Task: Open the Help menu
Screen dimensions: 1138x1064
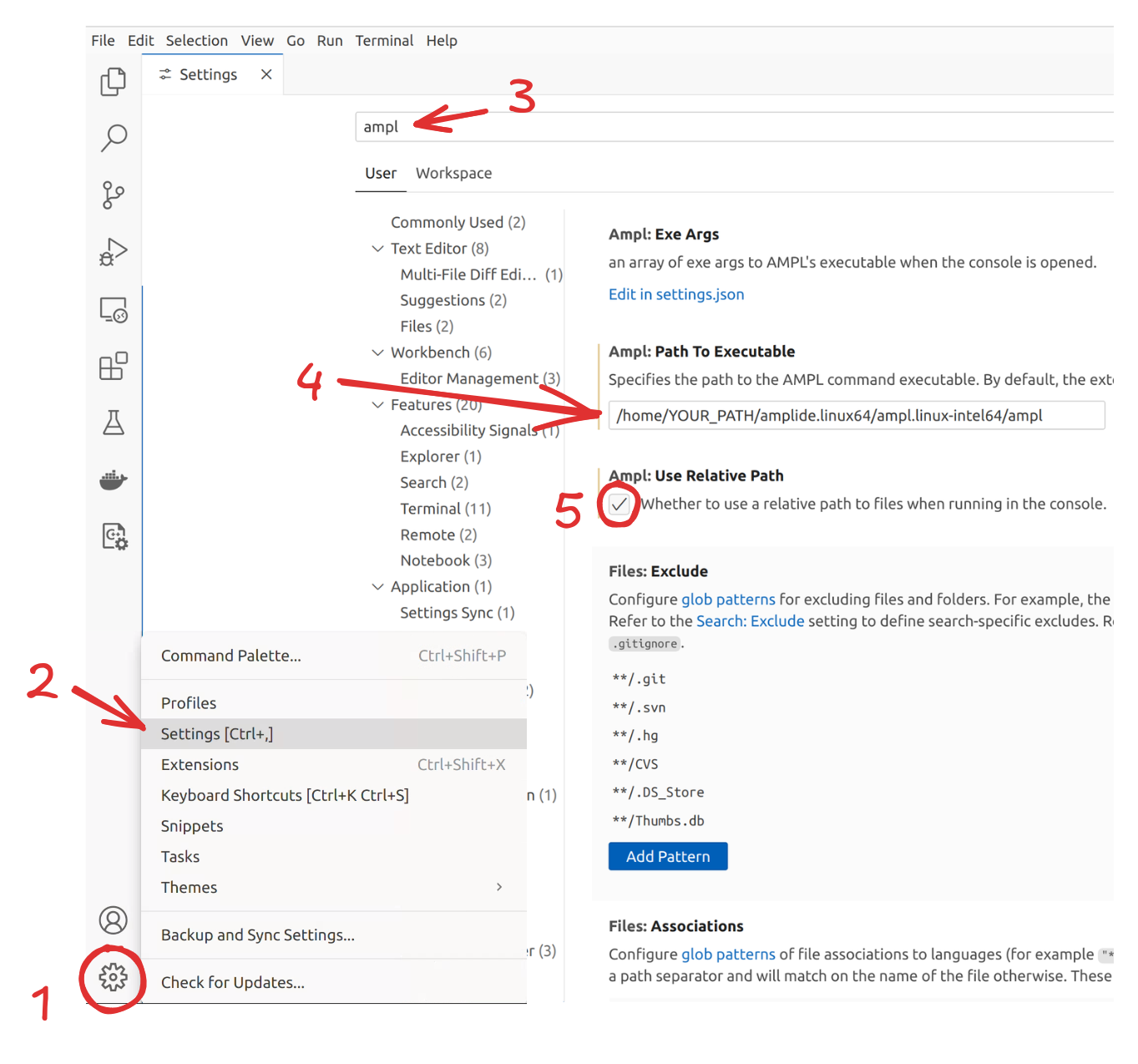Action: pos(442,41)
